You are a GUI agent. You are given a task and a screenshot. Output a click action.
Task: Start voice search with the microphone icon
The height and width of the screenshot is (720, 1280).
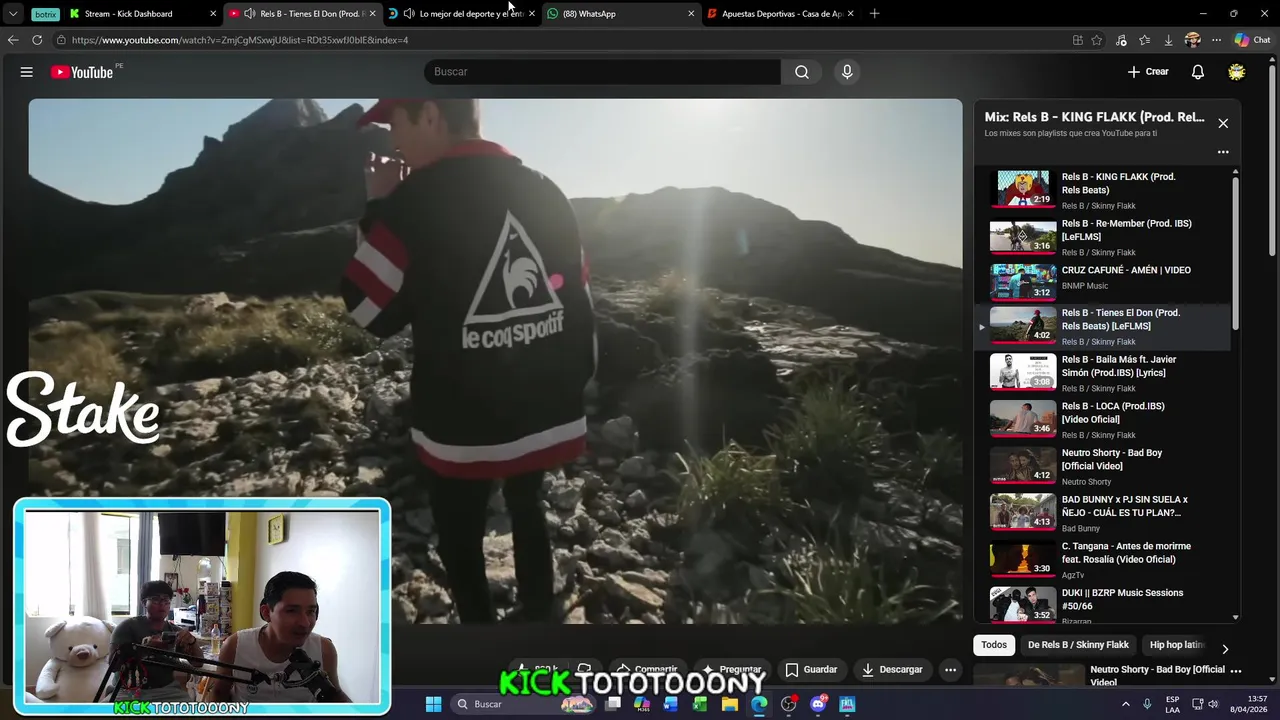(x=847, y=72)
